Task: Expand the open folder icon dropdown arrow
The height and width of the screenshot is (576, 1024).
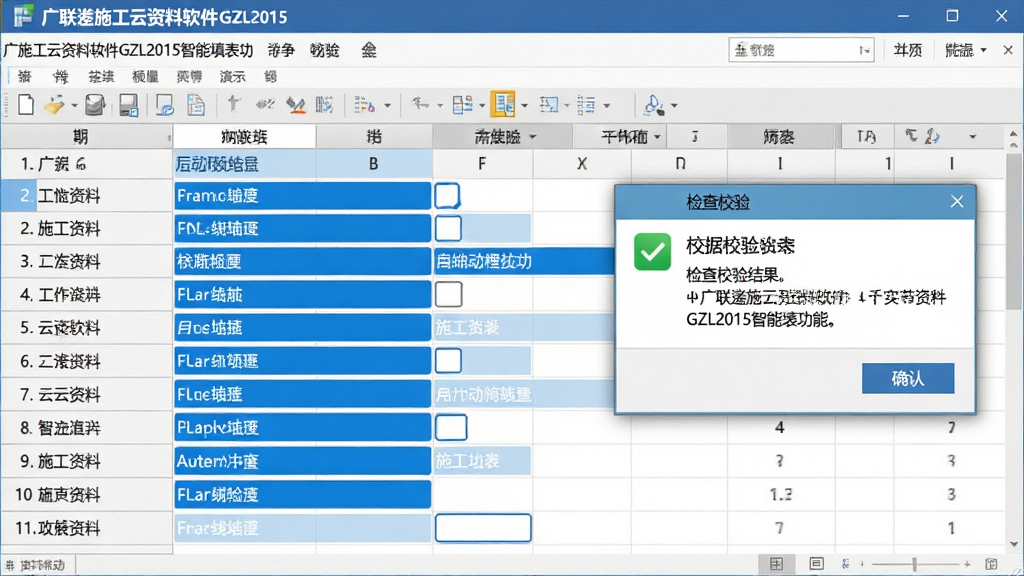Action: [x=74, y=105]
